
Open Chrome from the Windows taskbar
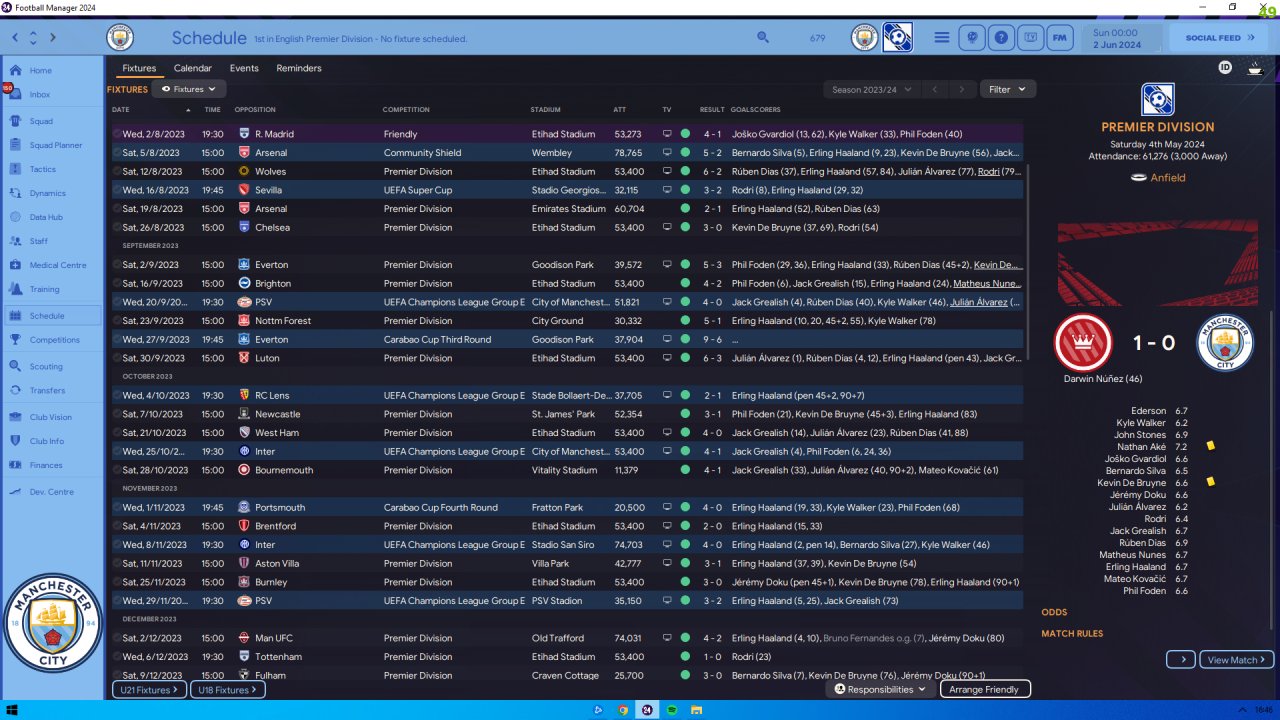coord(623,710)
